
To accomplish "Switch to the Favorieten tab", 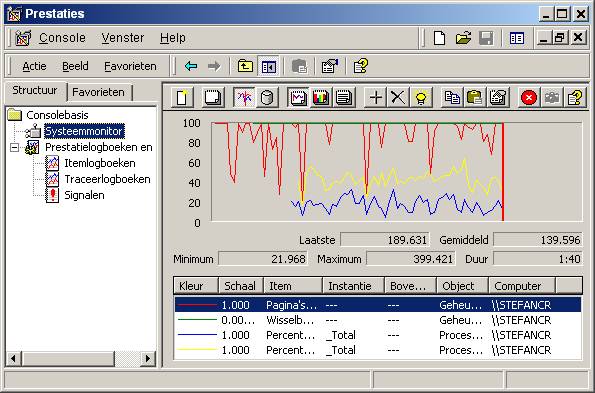I will coord(98,92).
